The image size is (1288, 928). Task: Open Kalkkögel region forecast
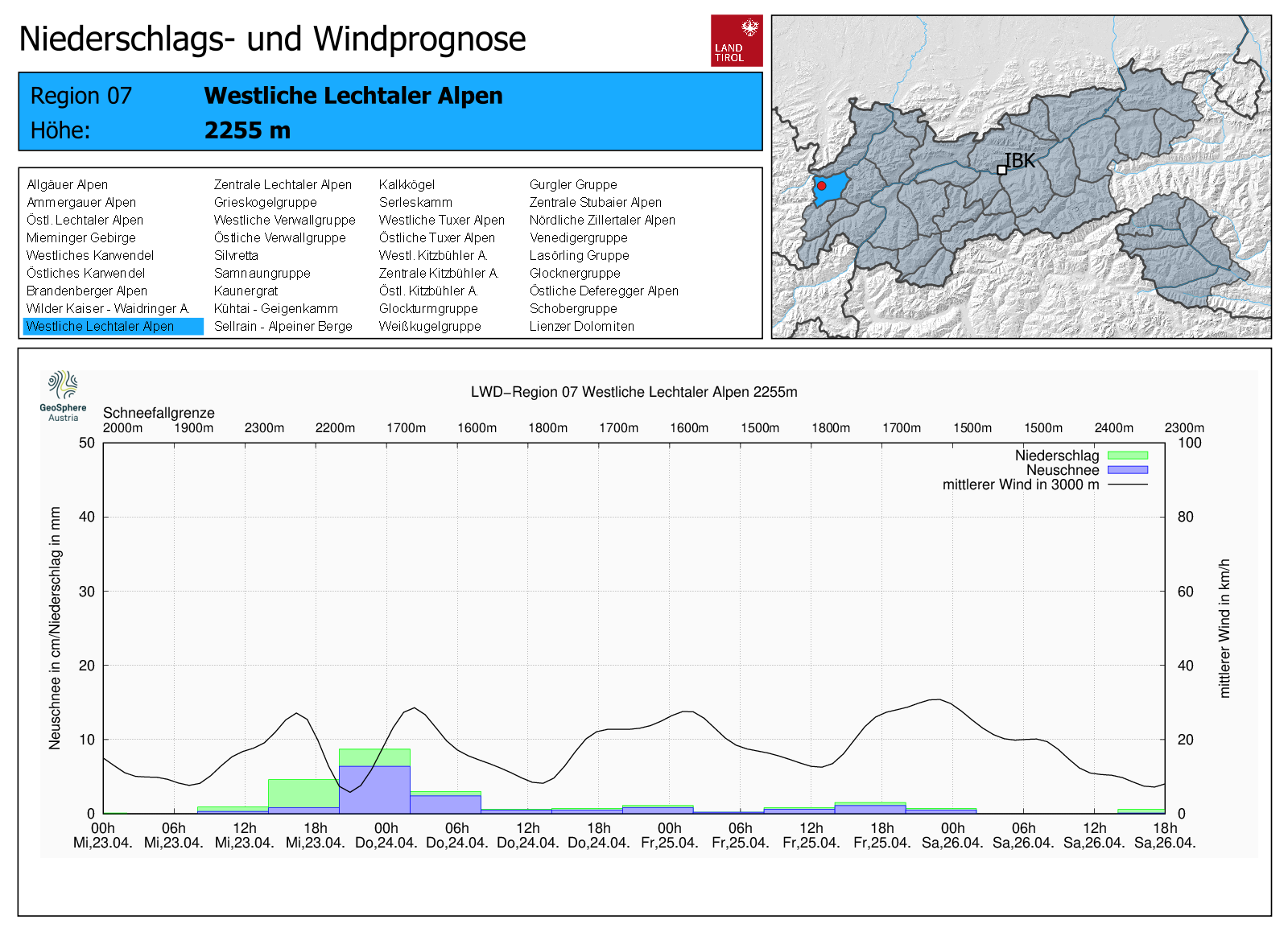[407, 184]
